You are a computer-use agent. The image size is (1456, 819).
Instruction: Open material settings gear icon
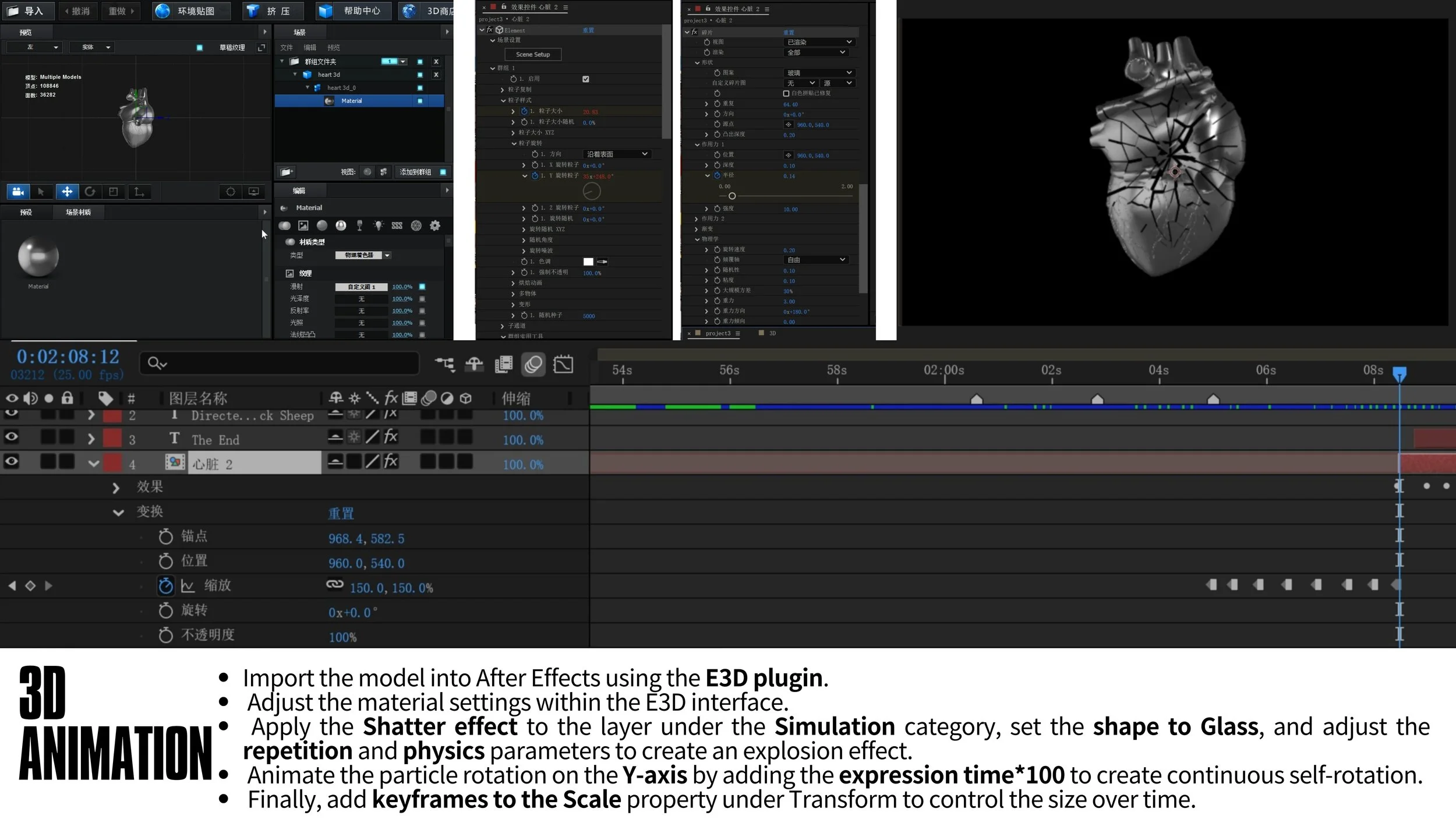tap(435, 225)
